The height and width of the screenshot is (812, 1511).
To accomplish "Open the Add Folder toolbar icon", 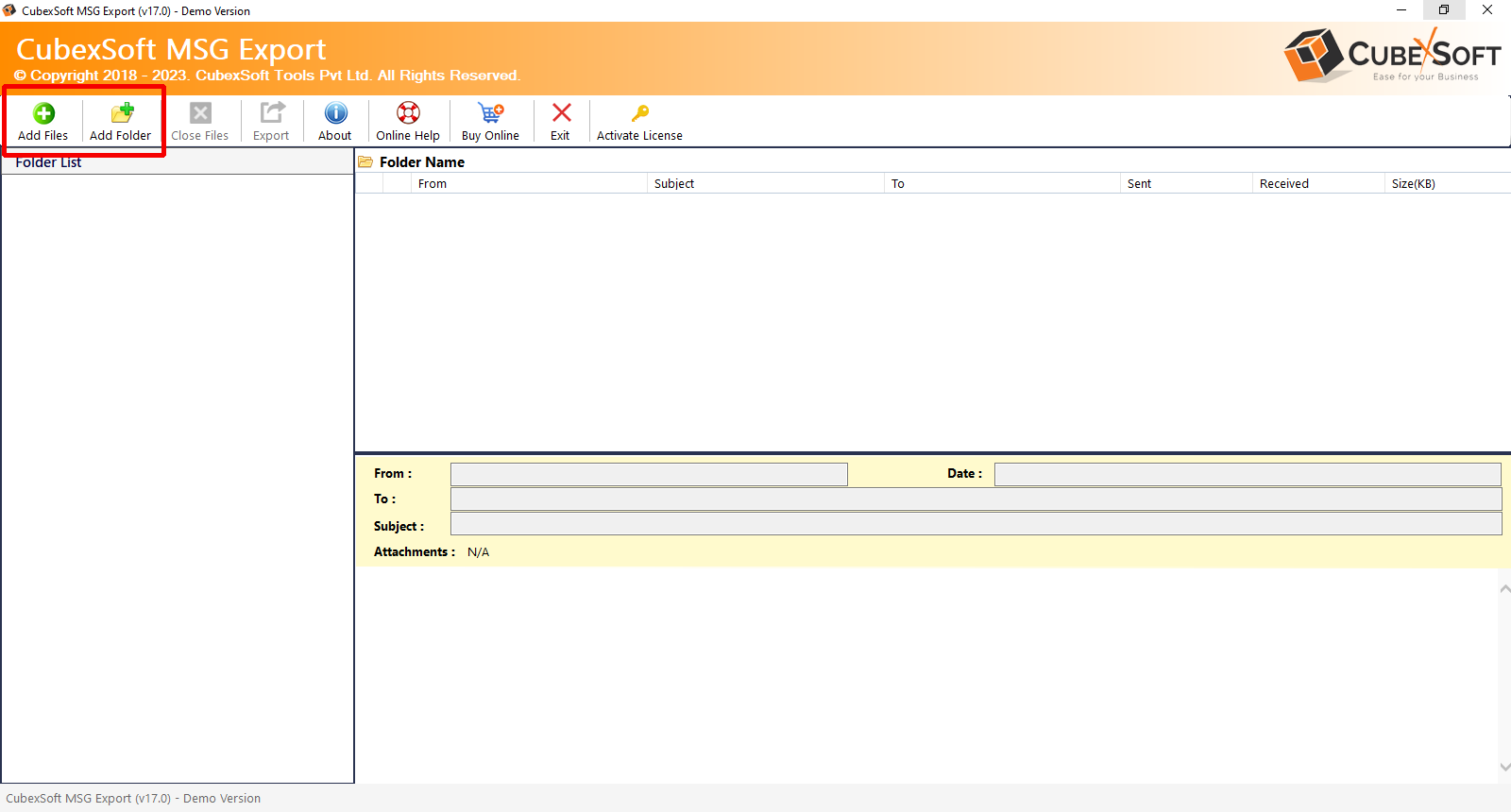I will coord(121,114).
